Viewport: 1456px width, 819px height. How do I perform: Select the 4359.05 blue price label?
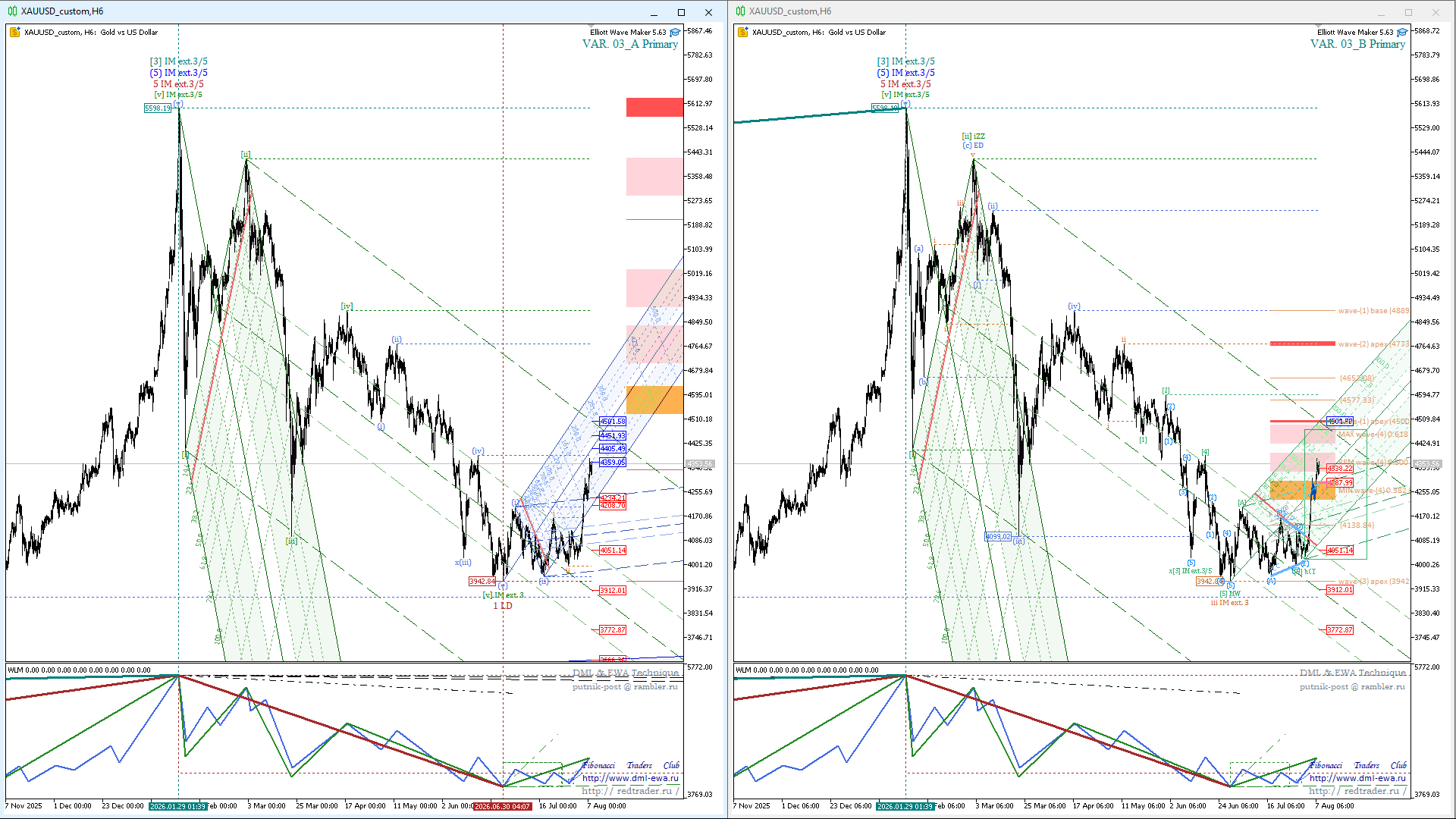(x=613, y=462)
